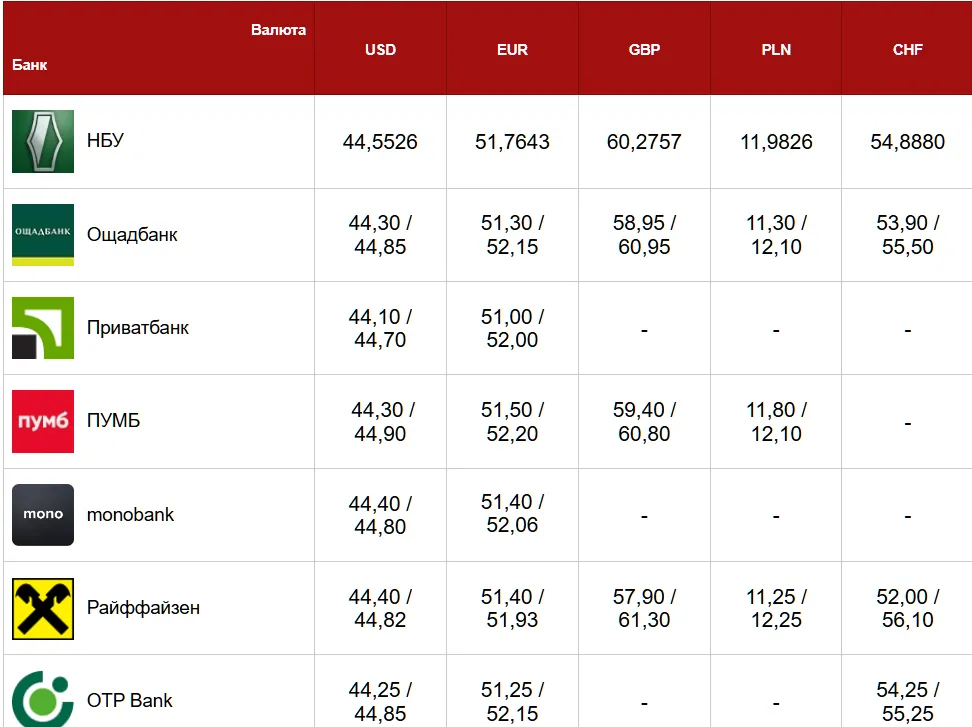Image resolution: width=972 pixels, height=727 pixels.
Task: Click OTP Bank CHF rate 54,25 / 55,25
Action: pos(908,702)
